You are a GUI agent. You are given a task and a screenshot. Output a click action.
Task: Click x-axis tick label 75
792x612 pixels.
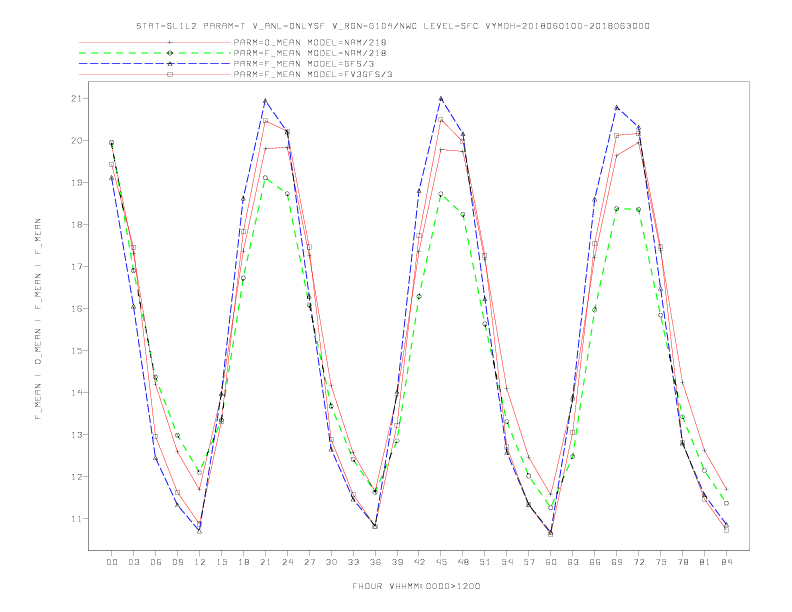[661, 562]
